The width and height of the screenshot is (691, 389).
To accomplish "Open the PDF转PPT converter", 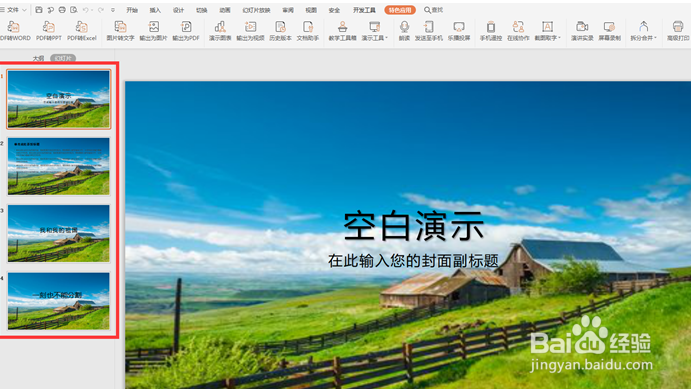I will (x=48, y=31).
